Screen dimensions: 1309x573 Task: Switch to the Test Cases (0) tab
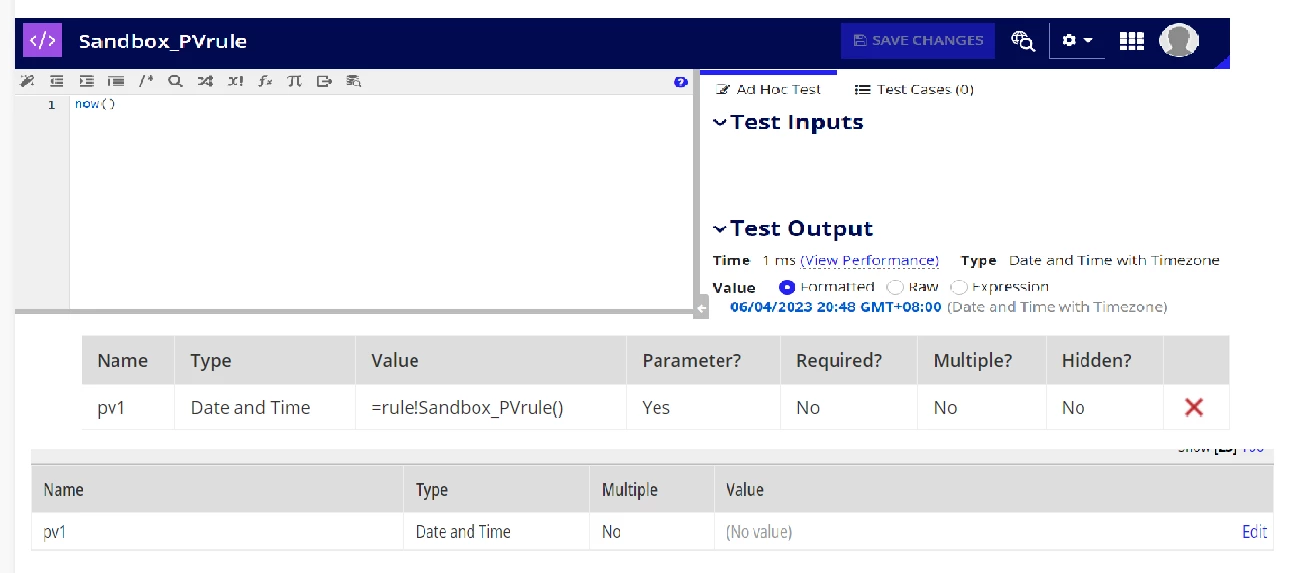coord(914,89)
